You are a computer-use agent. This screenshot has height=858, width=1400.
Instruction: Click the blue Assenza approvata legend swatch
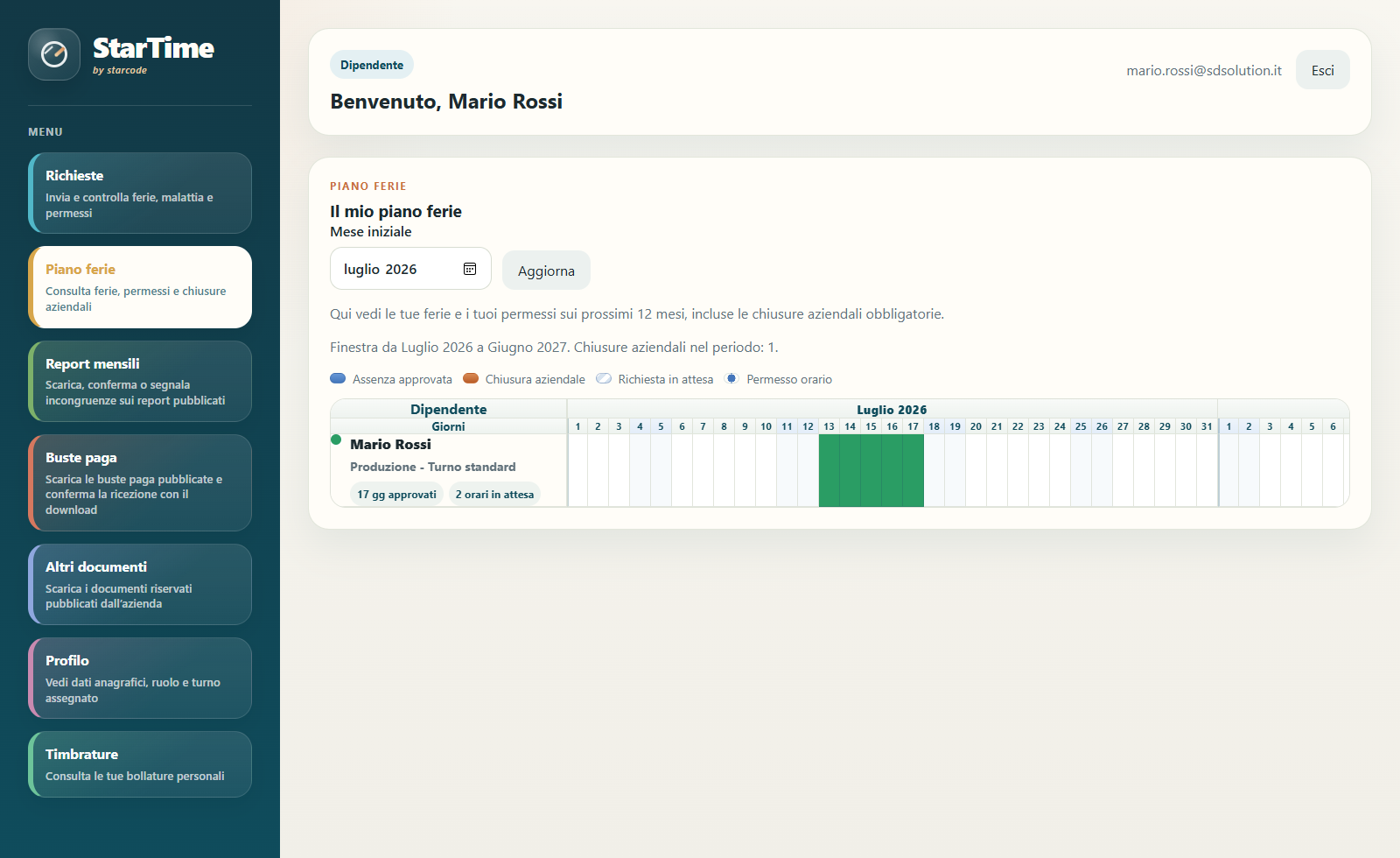(x=338, y=378)
